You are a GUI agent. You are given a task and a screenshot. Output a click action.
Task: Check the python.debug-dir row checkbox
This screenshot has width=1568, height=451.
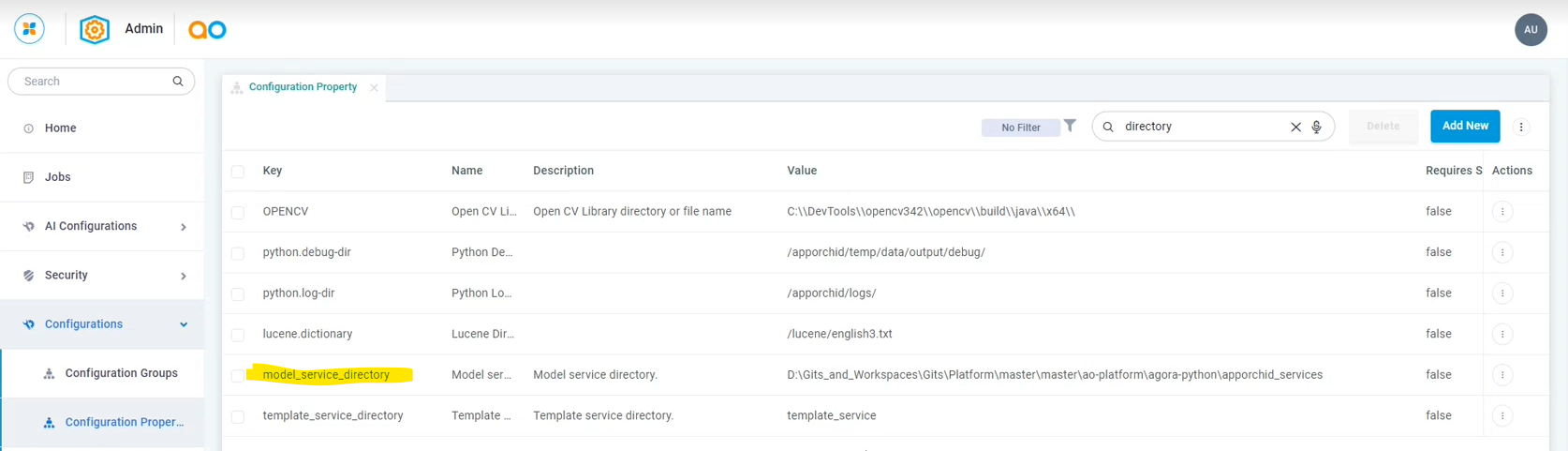point(238,253)
